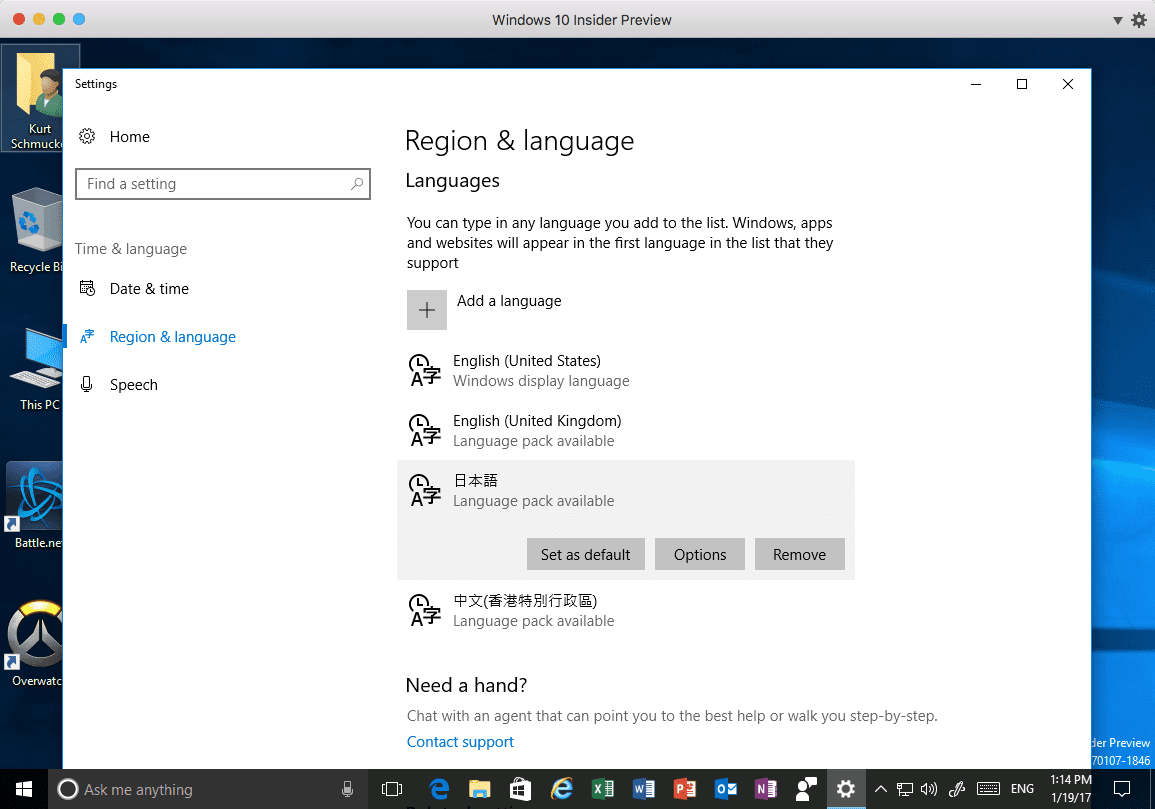This screenshot has height=809, width=1155.
Task: Open the Speech settings page
Action: click(133, 385)
